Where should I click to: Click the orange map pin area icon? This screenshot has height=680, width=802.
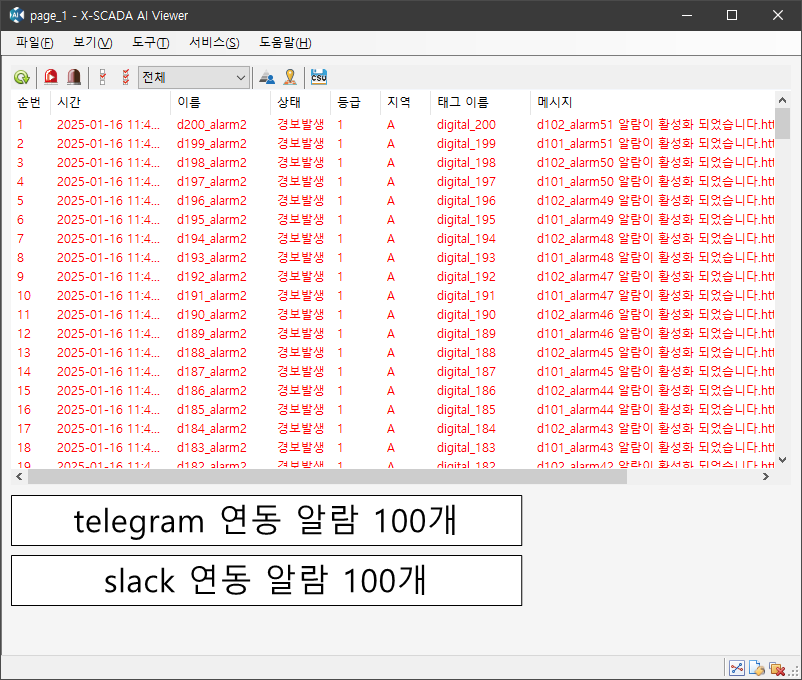290,77
